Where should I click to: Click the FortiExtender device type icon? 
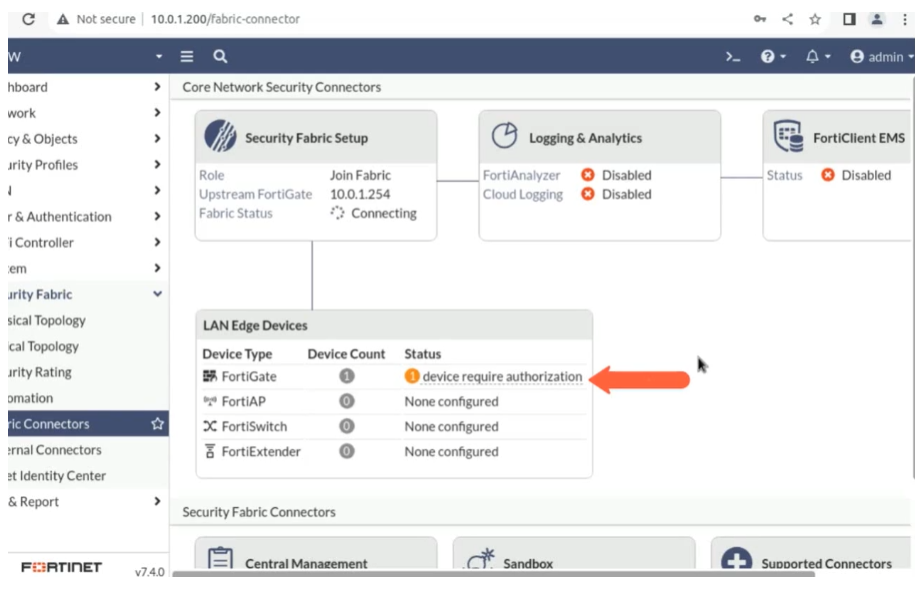[x=210, y=451]
